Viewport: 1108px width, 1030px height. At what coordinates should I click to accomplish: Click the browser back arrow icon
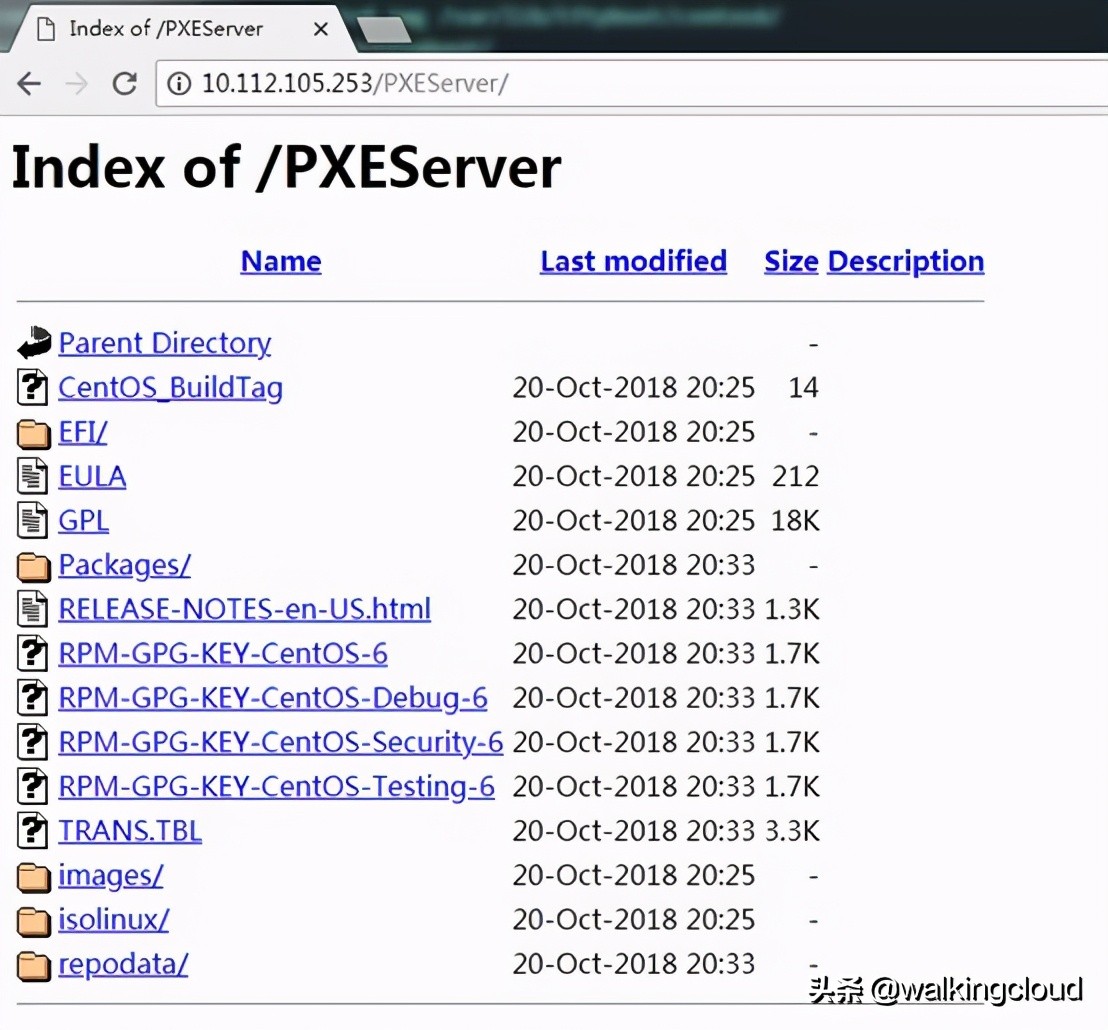tap(28, 84)
